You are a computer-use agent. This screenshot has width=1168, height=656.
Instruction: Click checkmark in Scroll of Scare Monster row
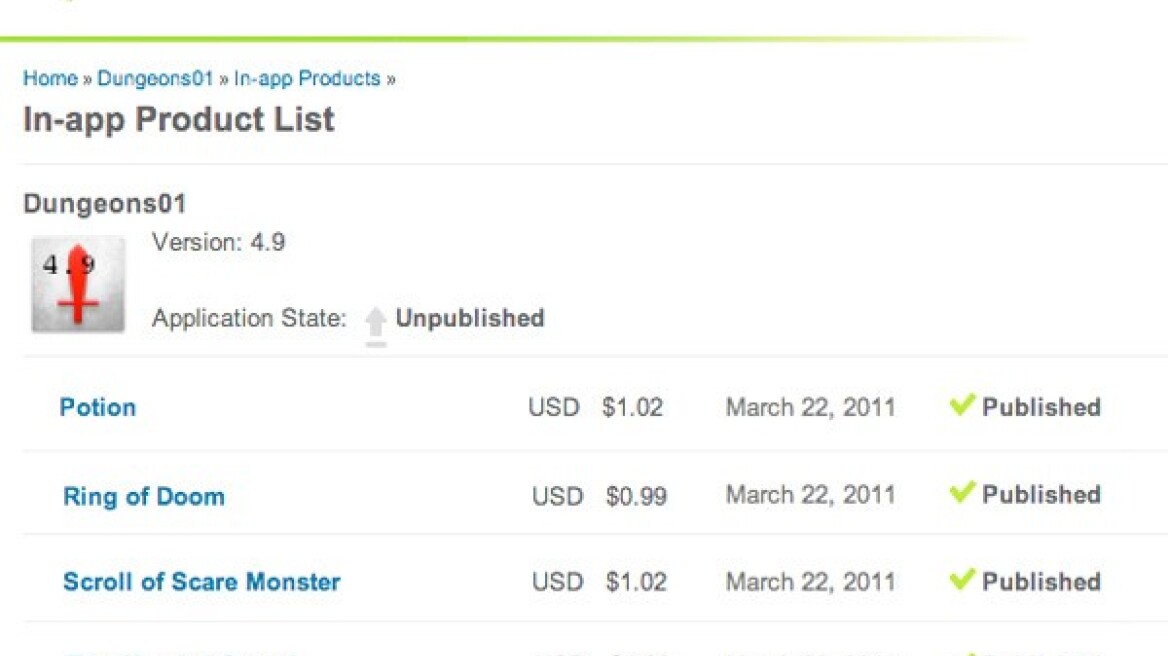click(962, 579)
